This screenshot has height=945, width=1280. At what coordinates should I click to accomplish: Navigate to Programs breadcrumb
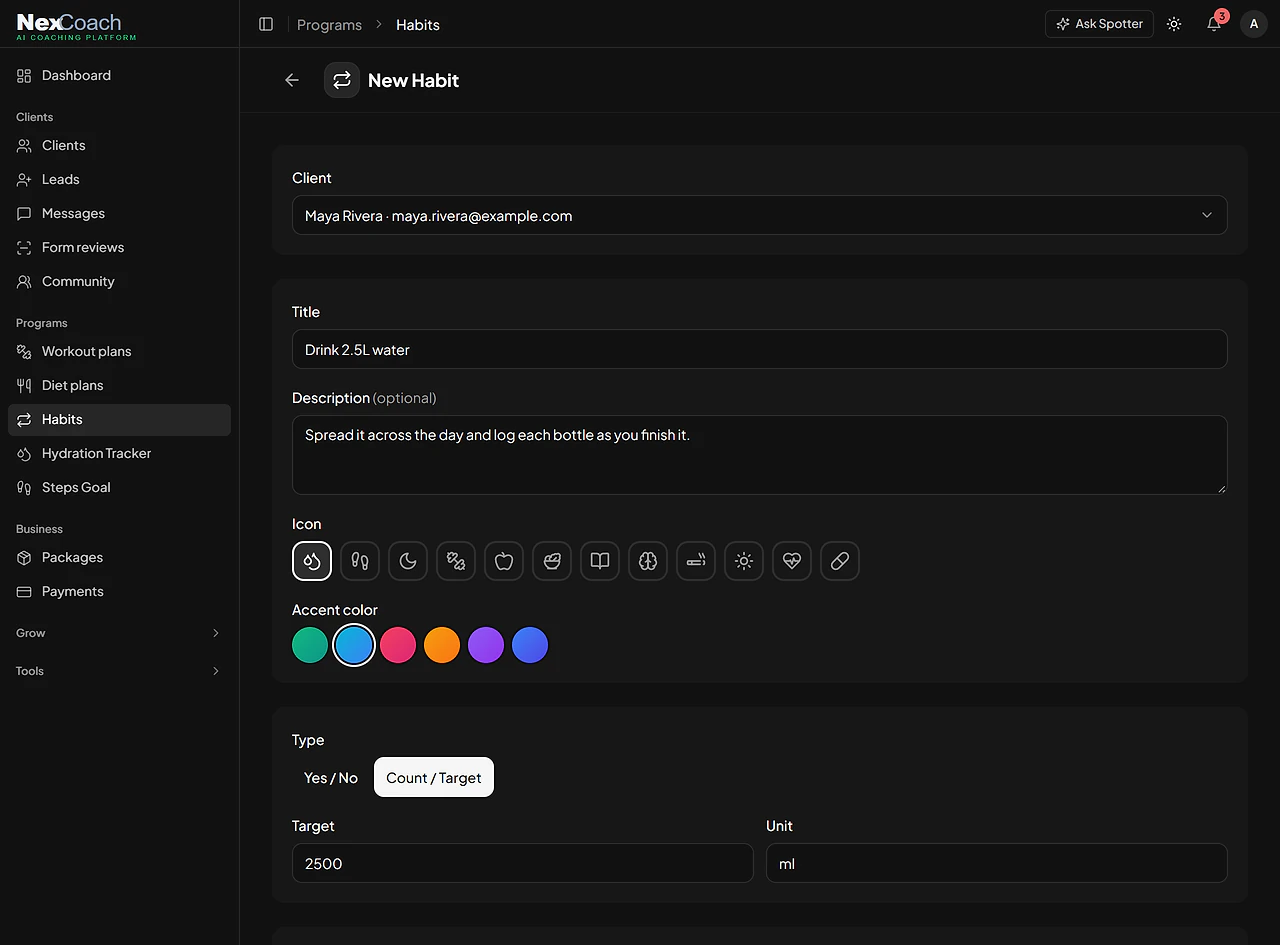(x=329, y=24)
